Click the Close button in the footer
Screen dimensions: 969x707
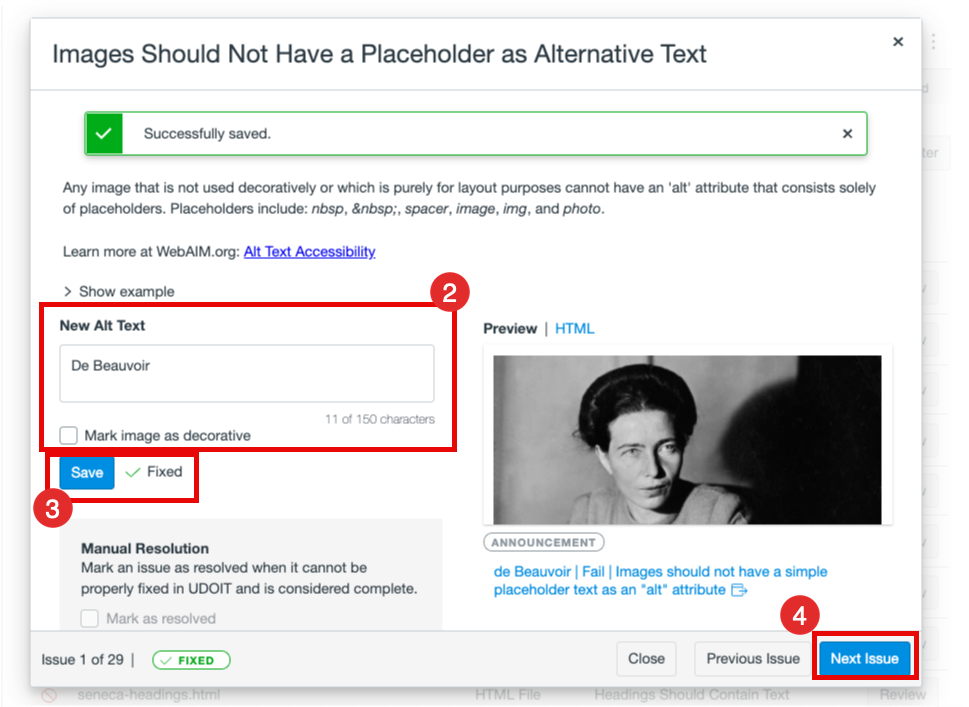point(646,658)
